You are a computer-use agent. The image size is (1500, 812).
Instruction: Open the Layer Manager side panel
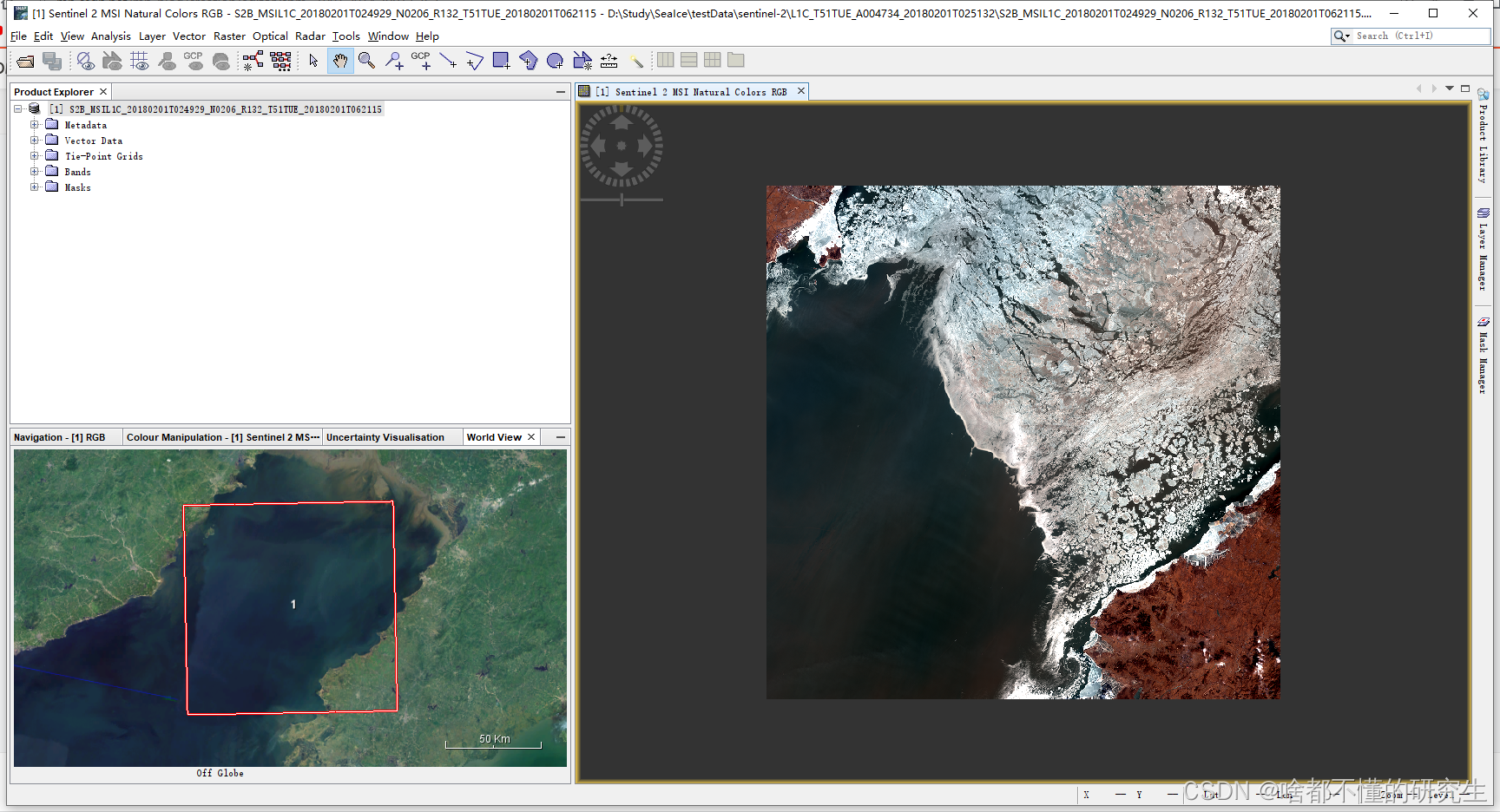(x=1483, y=246)
